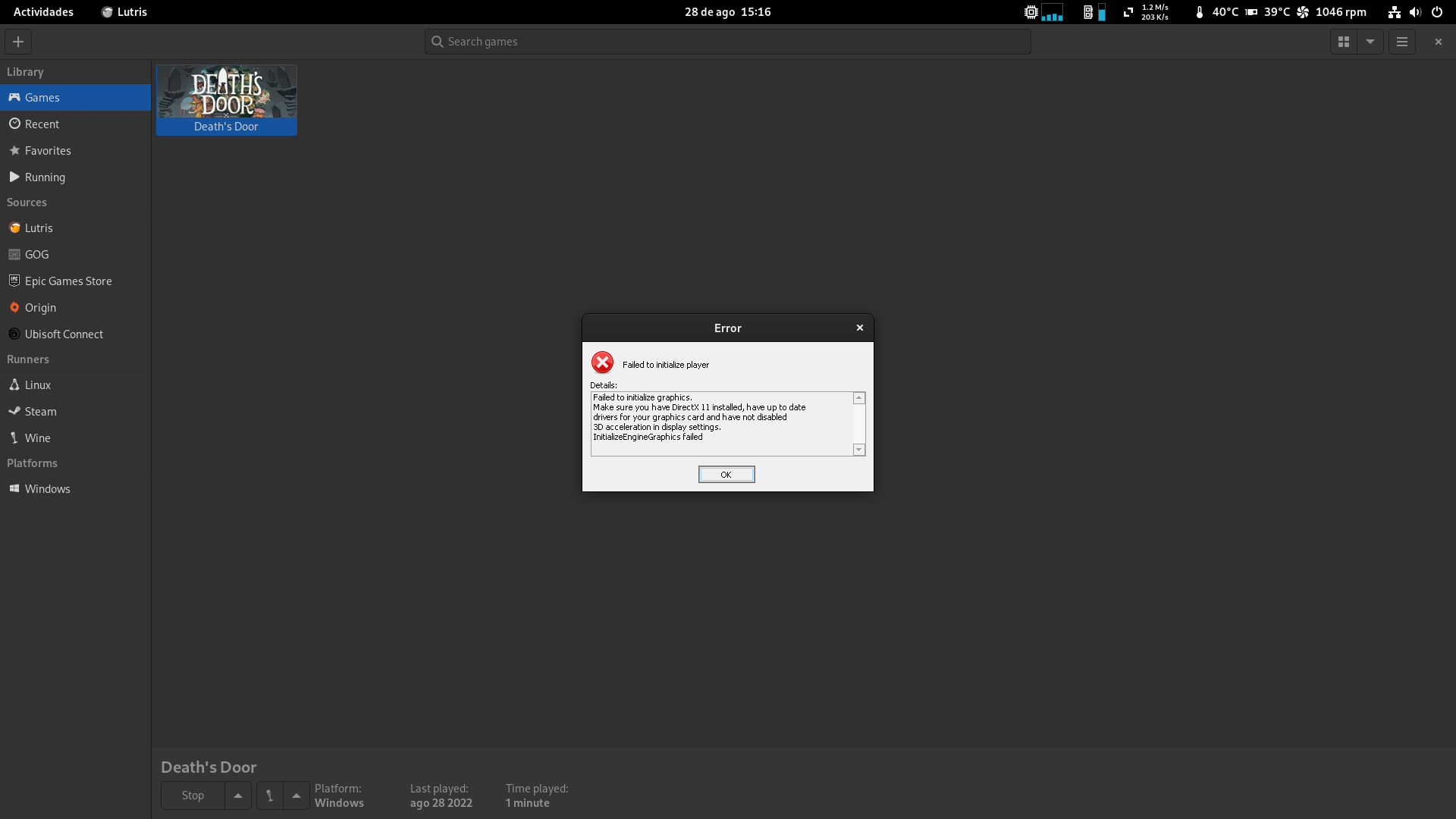Filter library by Windows platform
Viewport: 1456px width, 819px height.
click(48, 488)
